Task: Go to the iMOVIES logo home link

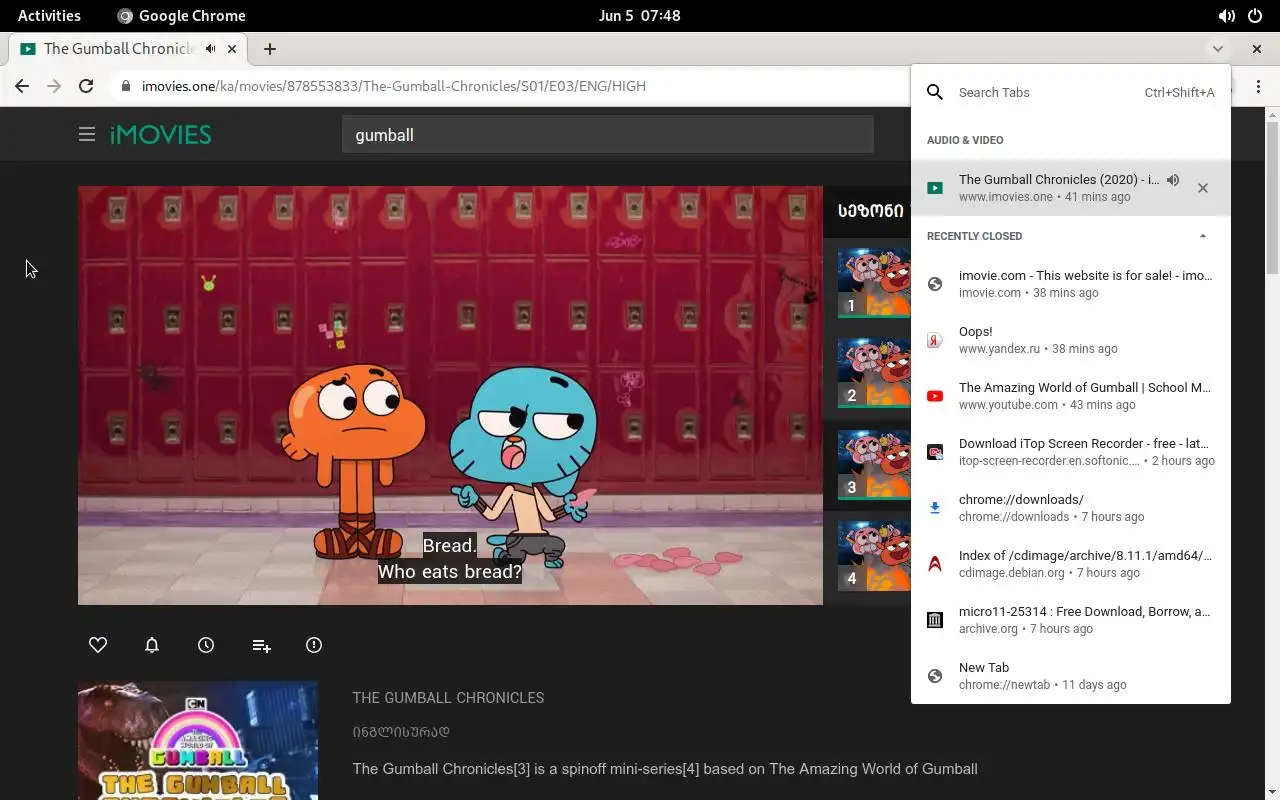Action: tap(160, 134)
